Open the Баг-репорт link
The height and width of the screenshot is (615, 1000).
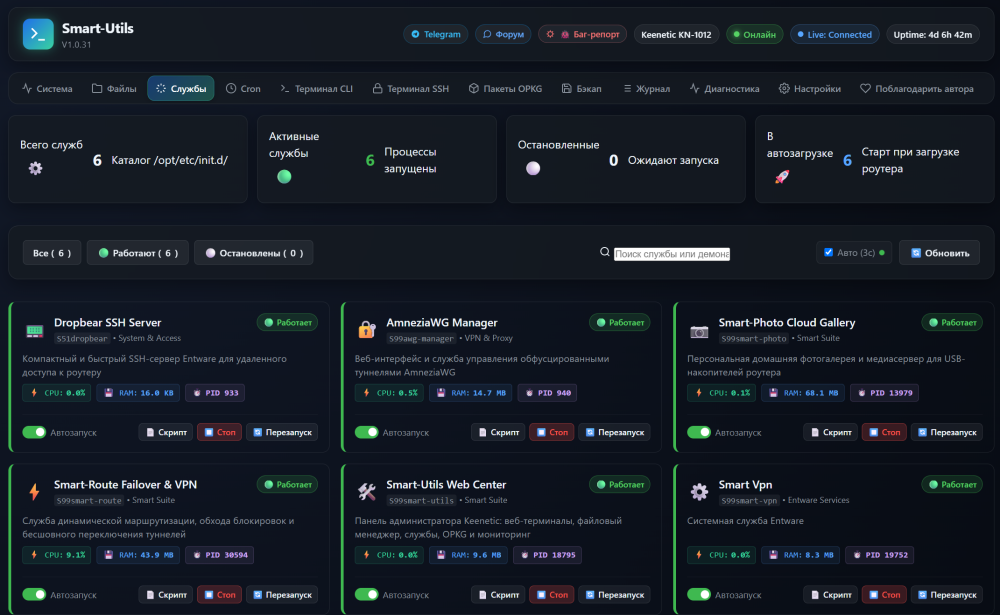pos(583,34)
